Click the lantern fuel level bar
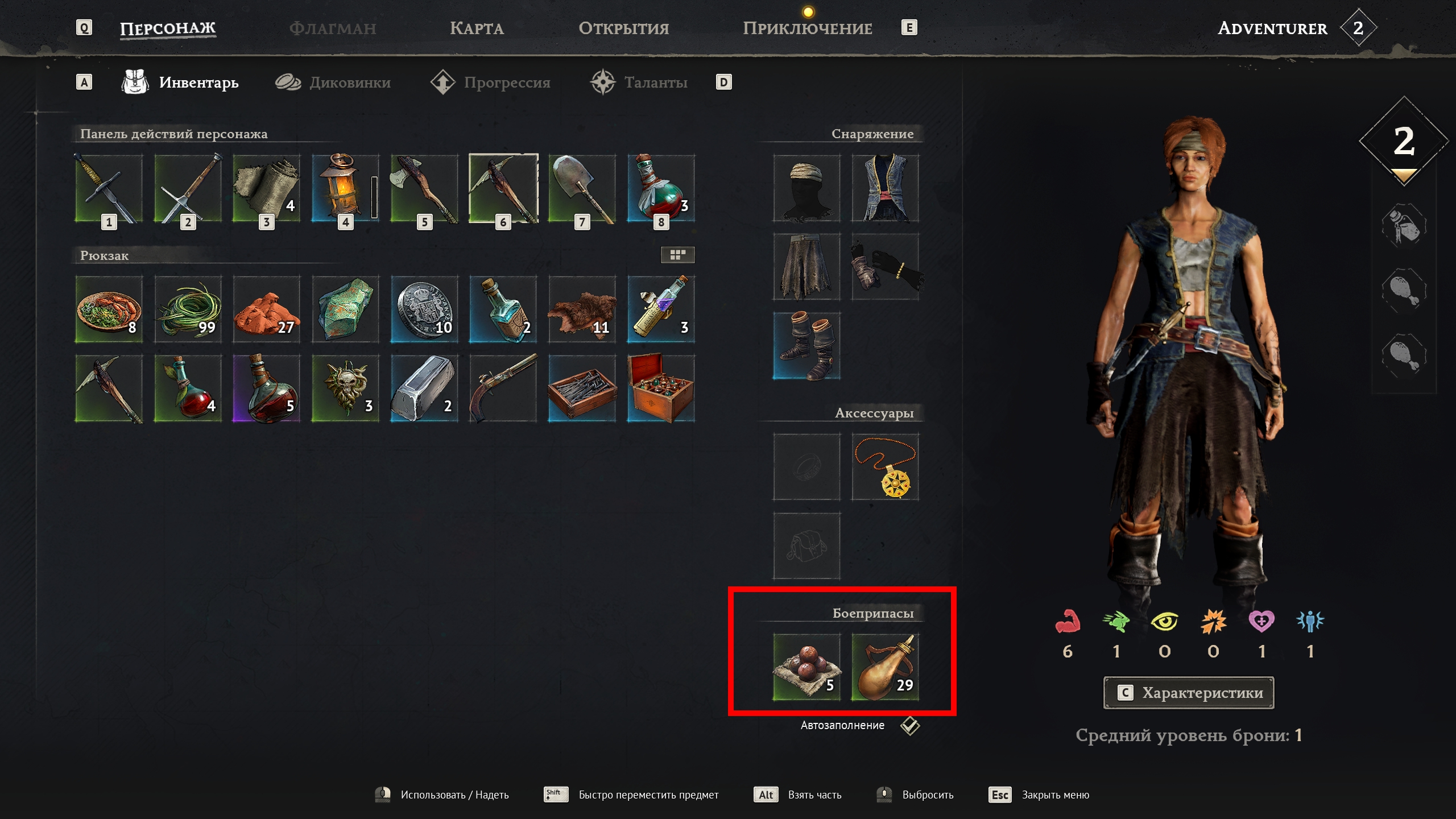 [374, 197]
